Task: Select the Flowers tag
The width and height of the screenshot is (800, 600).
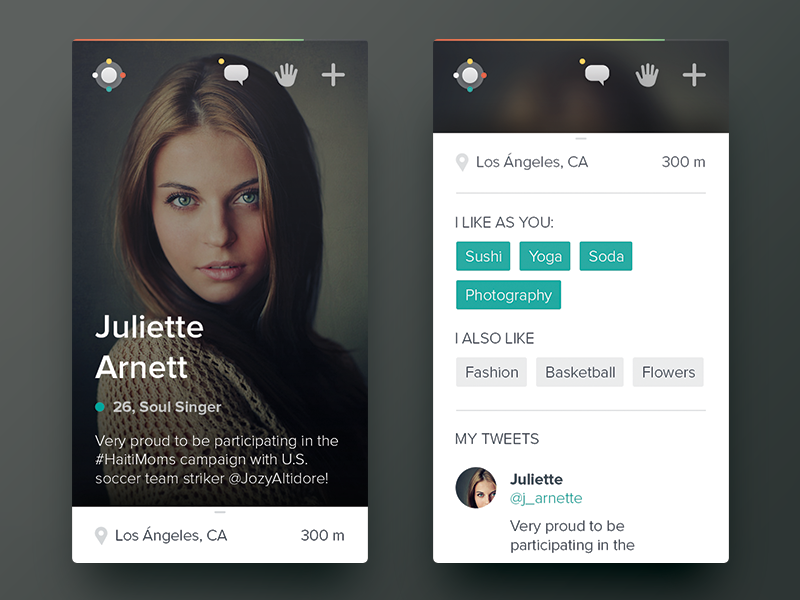Action: 668,372
